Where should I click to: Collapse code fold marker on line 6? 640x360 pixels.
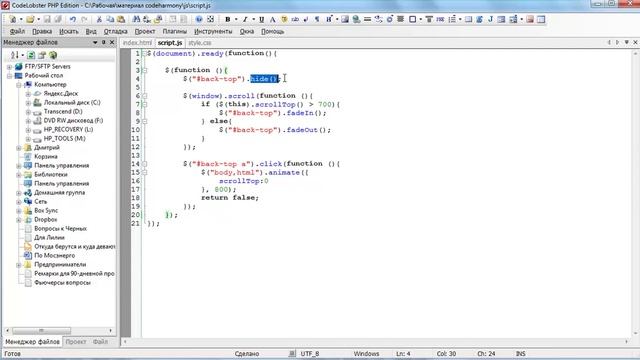coord(144,96)
